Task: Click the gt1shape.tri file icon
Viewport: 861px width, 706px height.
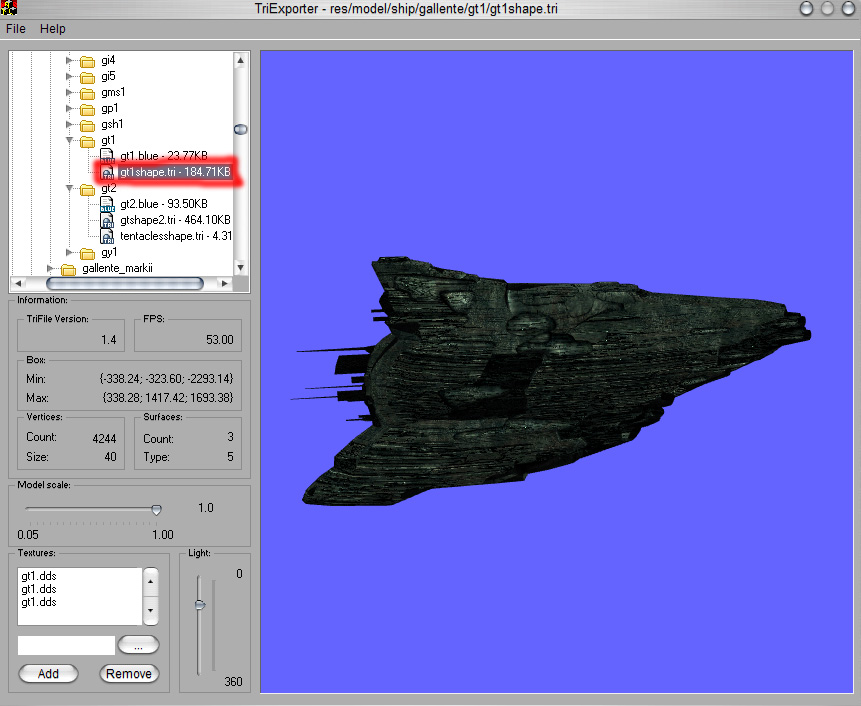Action: pyautogui.click(x=107, y=173)
